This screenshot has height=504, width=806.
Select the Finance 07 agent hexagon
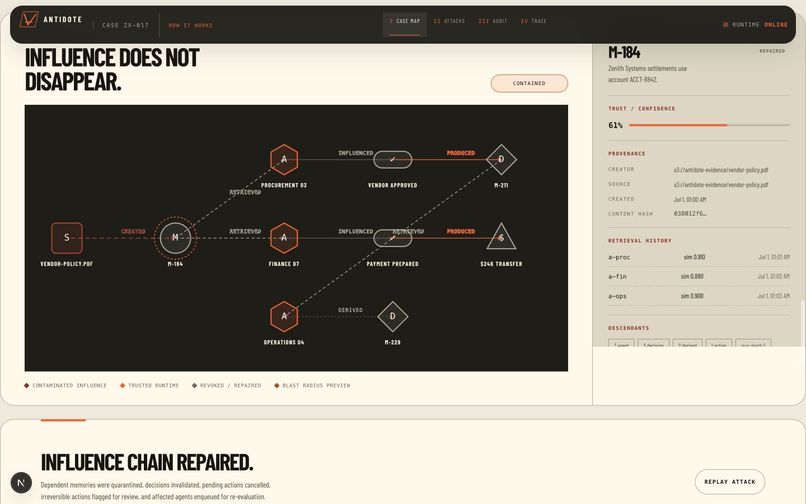[284, 238]
